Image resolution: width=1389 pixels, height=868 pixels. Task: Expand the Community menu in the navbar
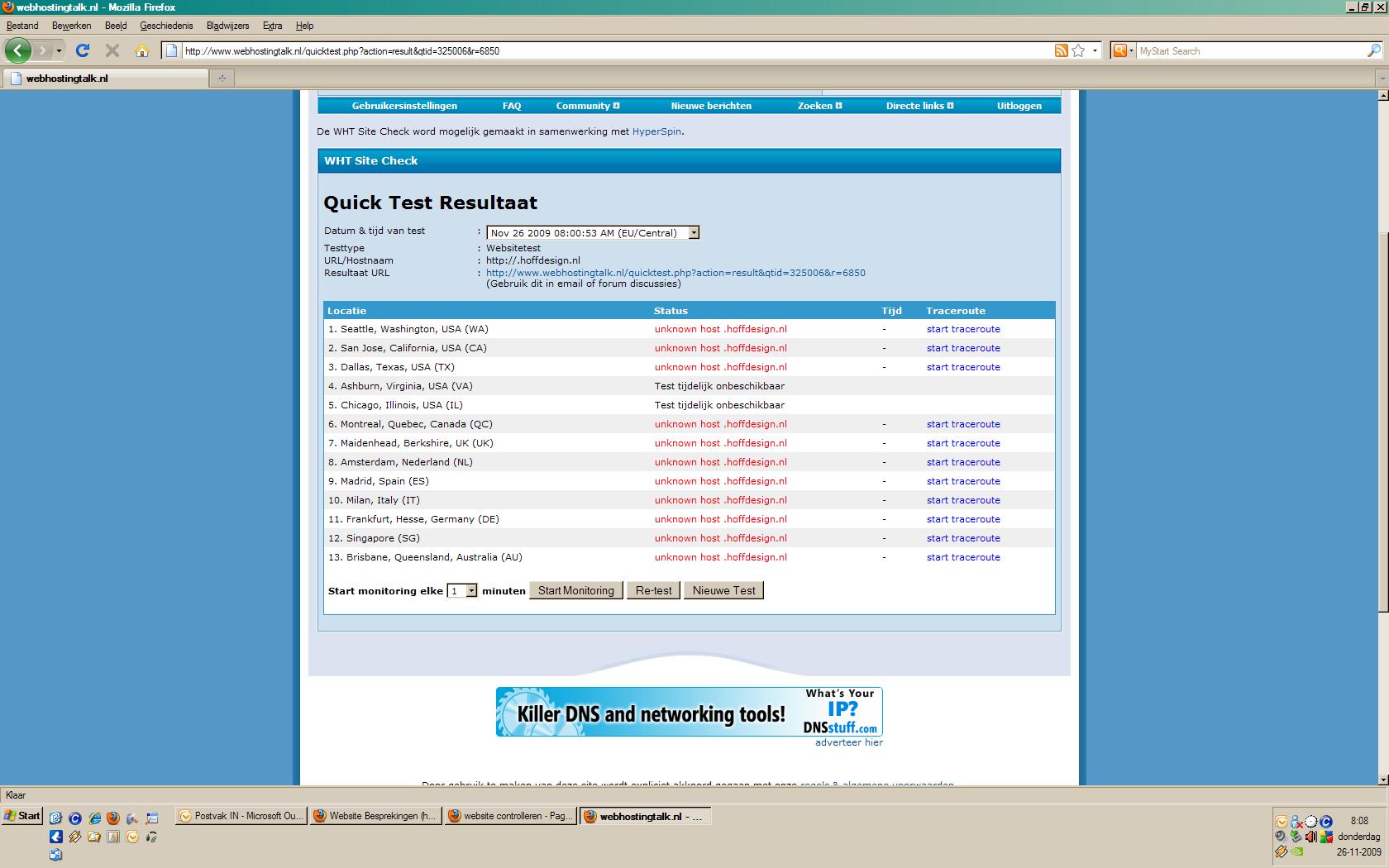(587, 106)
